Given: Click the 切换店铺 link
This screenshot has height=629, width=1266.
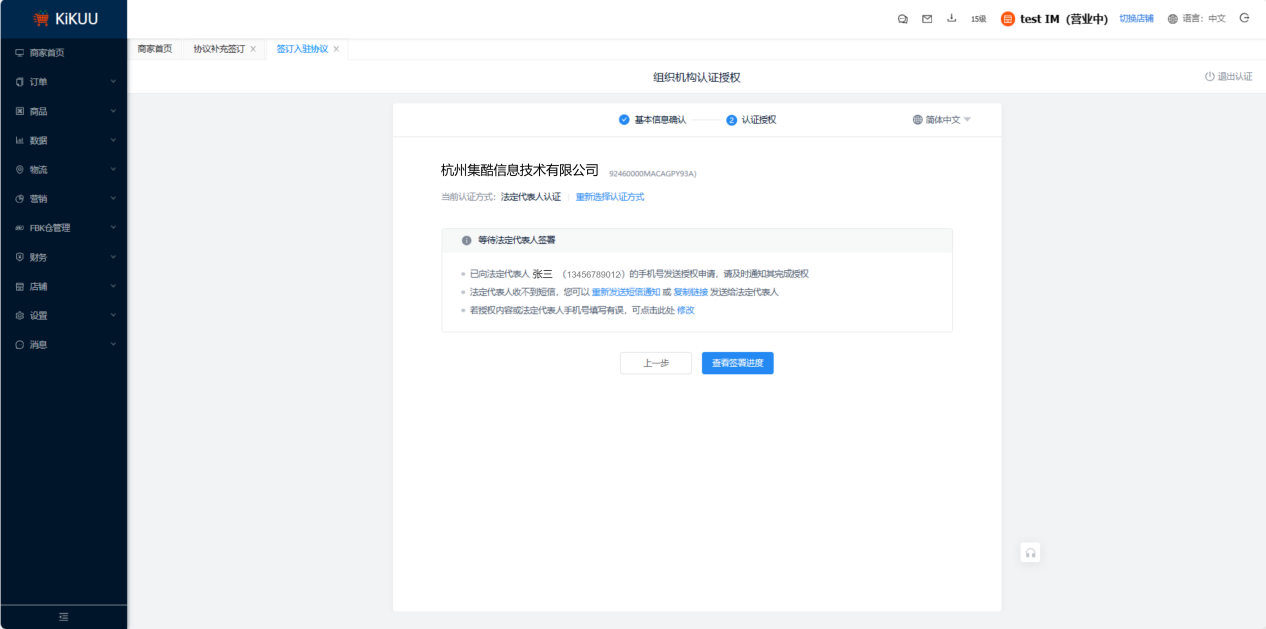Looking at the screenshot, I should click(x=1136, y=18).
